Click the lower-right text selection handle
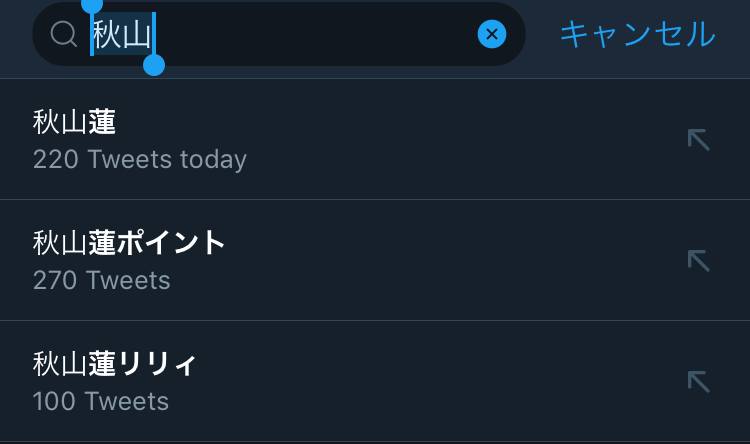The height and width of the screenshot is (444, 750). click(154, 65)
